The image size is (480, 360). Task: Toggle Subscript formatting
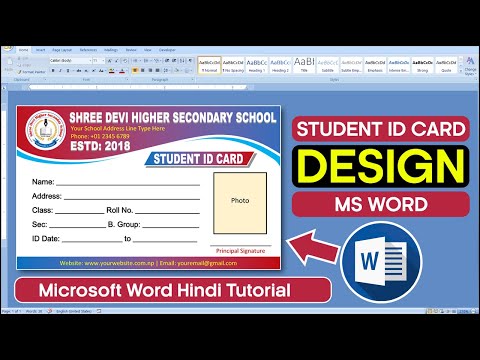coord(86,71)
